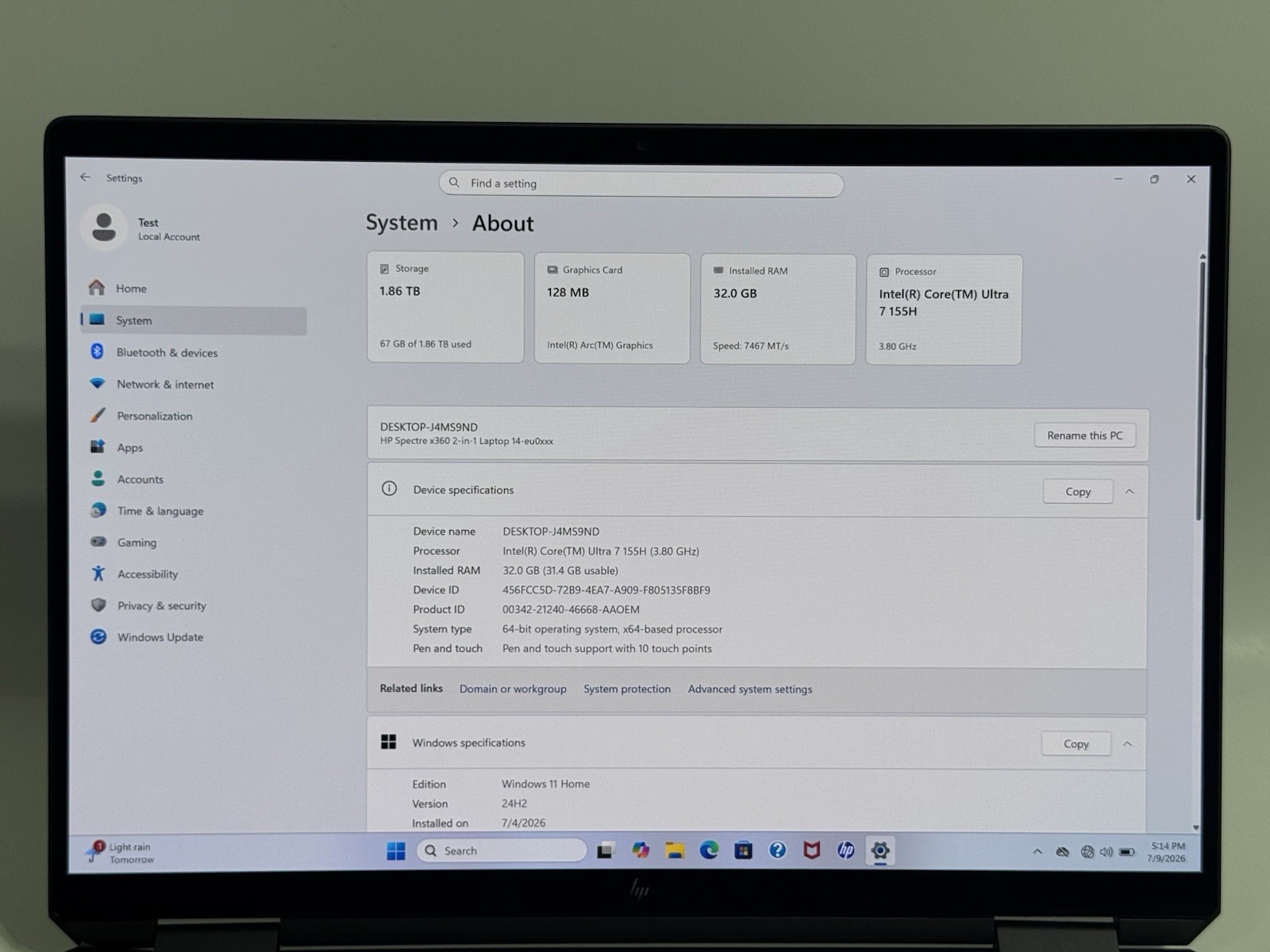The height and width of the screenshot is (952, 1270).
Task: Open the Storage info card
Action: pos(445,307)
